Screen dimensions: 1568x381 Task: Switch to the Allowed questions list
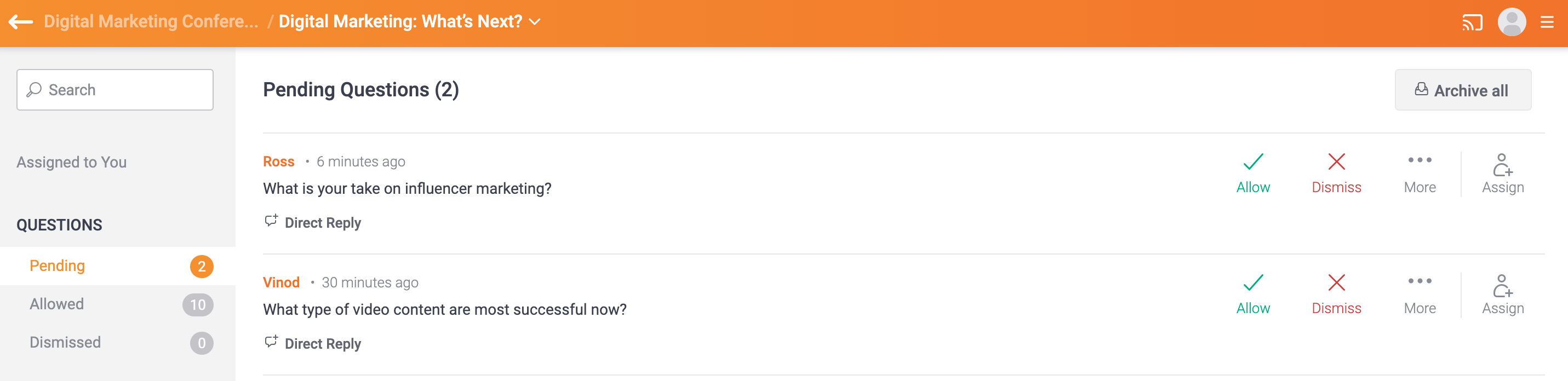(x=57, y=304)
